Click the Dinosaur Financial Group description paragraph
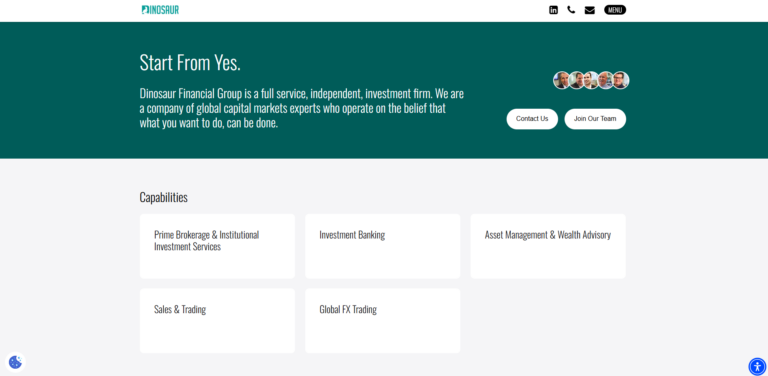This screenshot has width=768, height=376. click(302, 108)
